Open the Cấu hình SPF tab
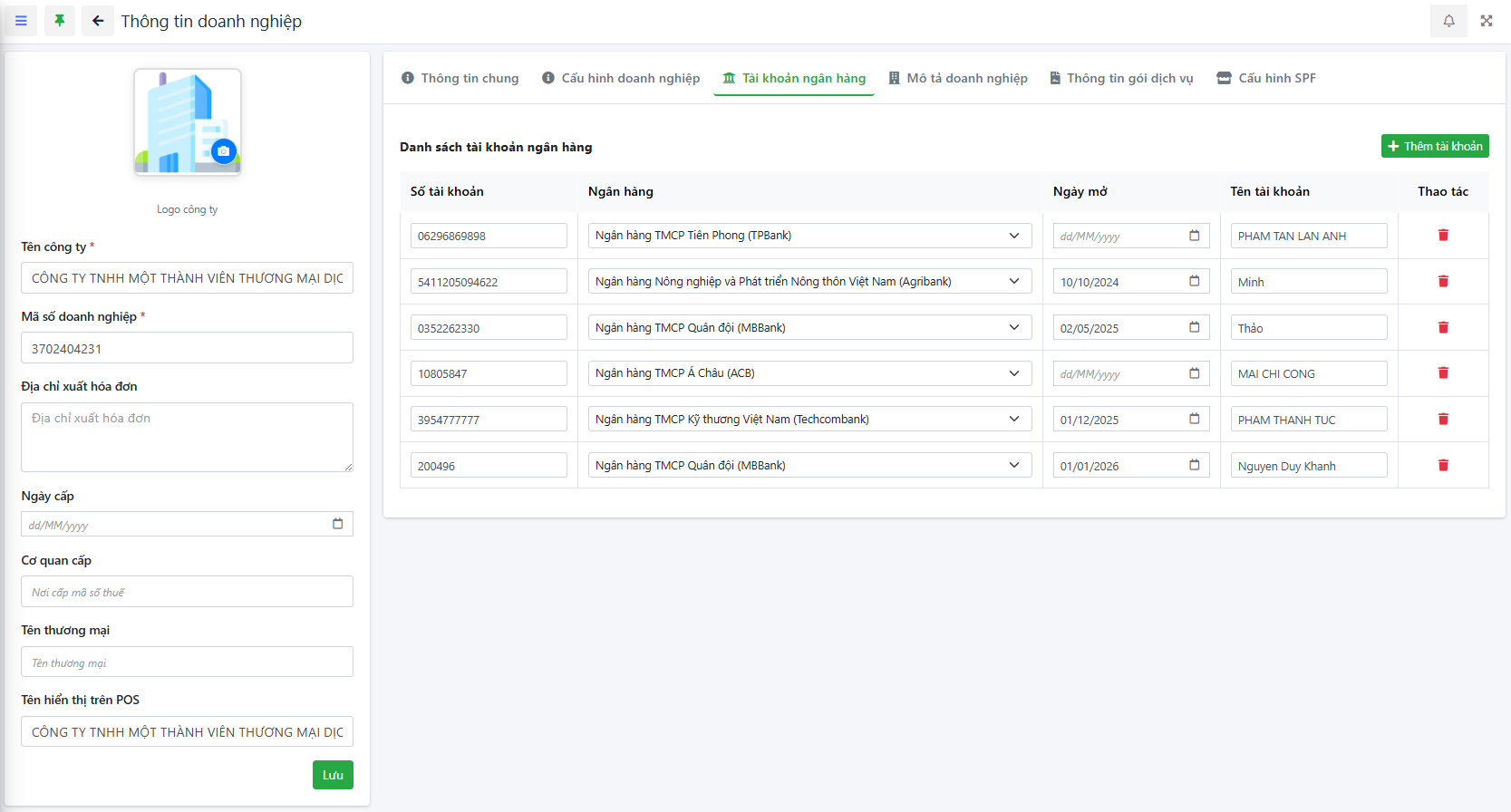 click(1266, 79)
